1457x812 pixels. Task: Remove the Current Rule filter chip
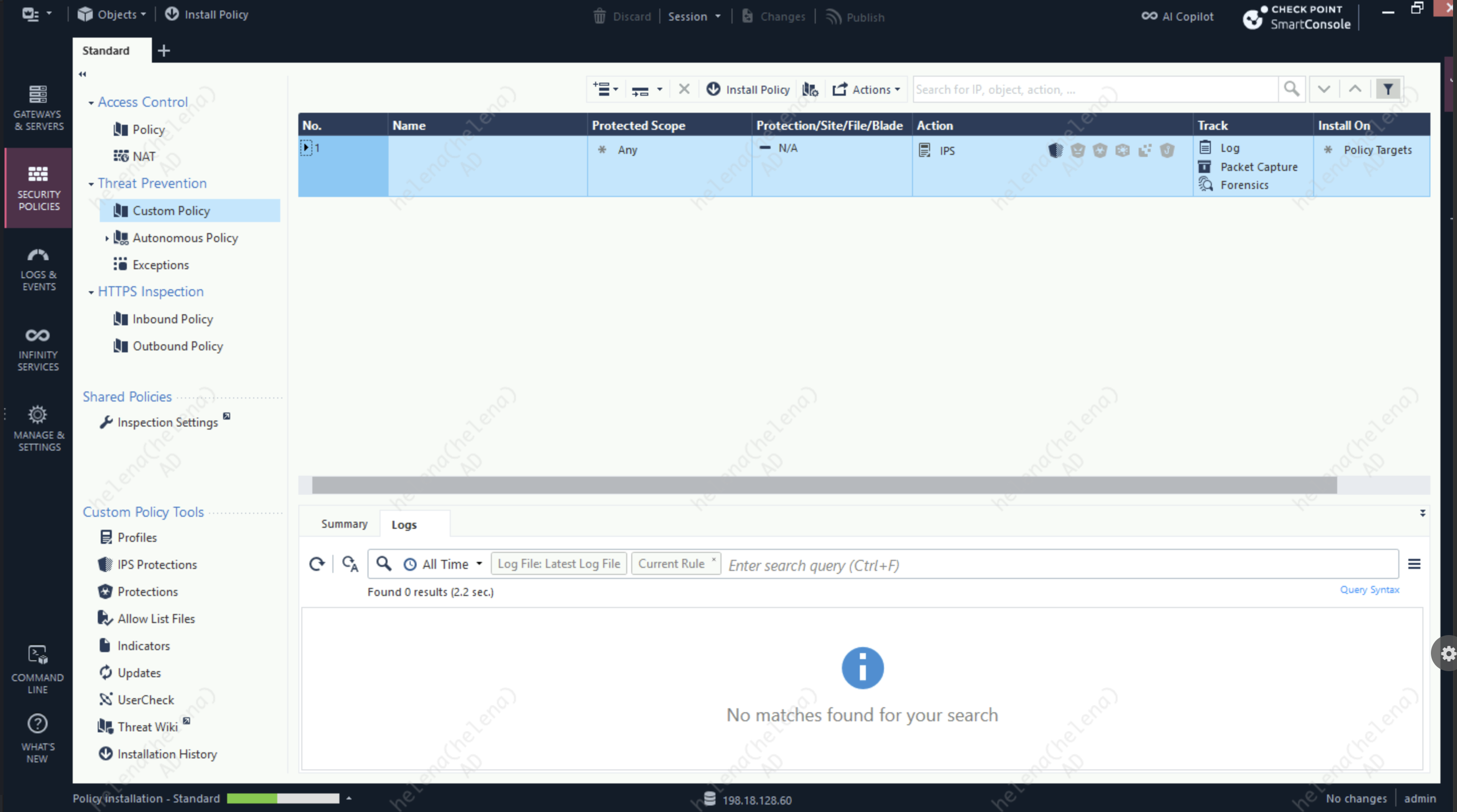tap(714, 559)
